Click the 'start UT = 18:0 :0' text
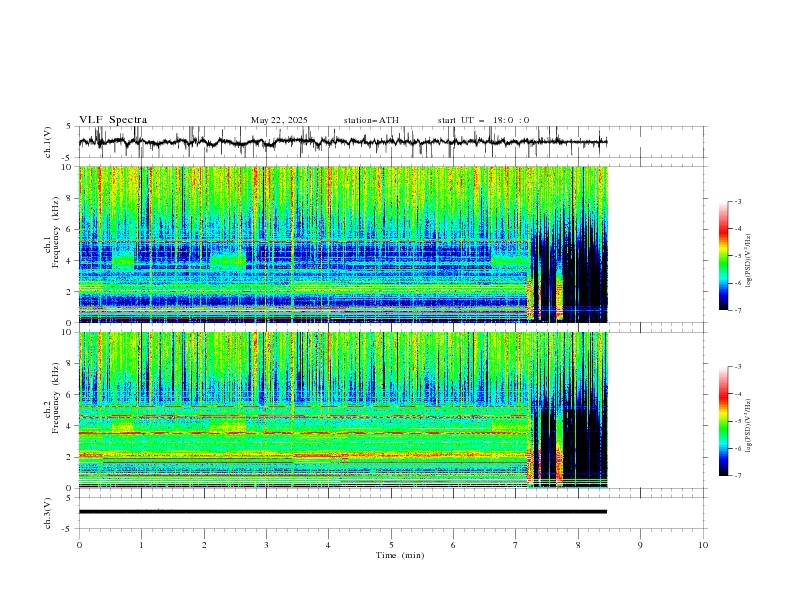This screenshot has width=792, height=612. (x=483, y=120)
